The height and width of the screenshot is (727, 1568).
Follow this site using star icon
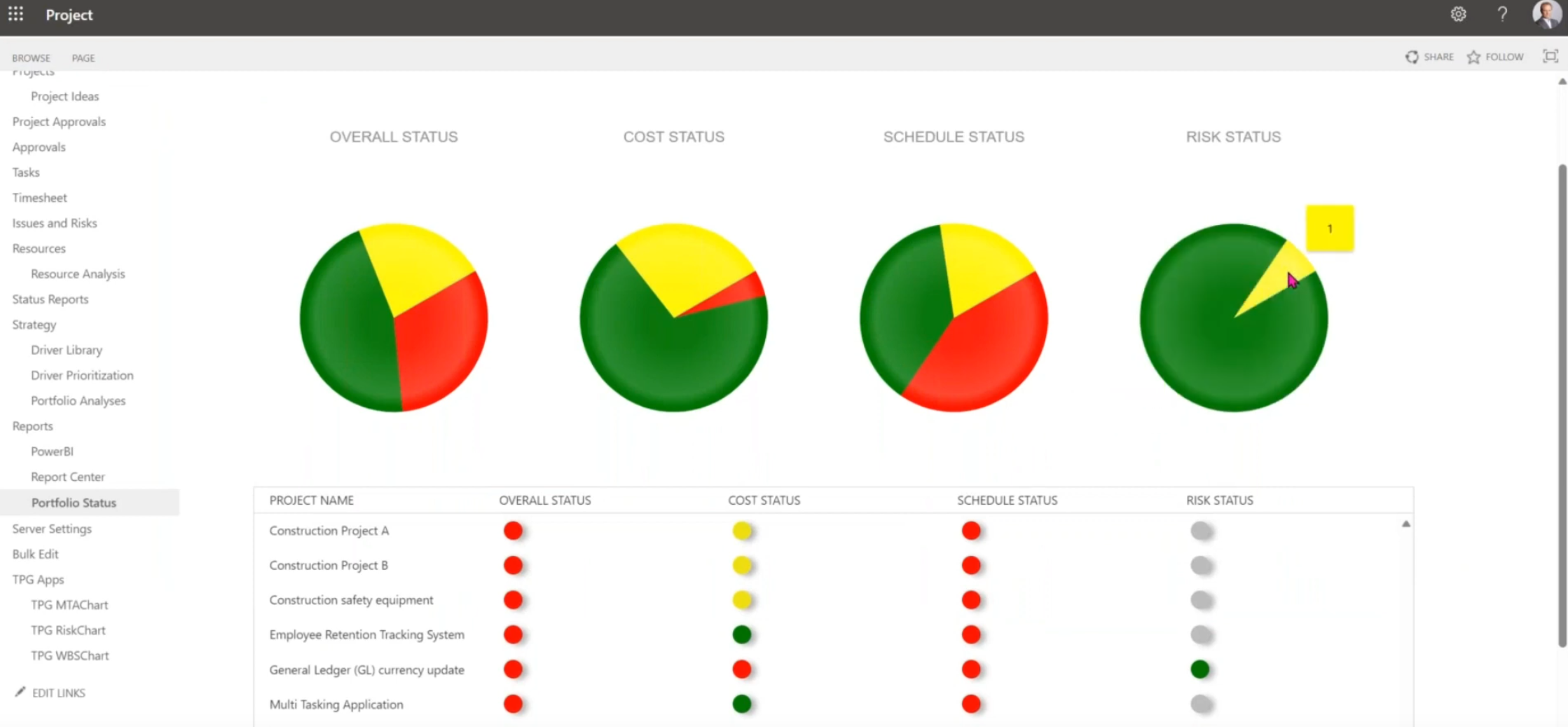1474,57
